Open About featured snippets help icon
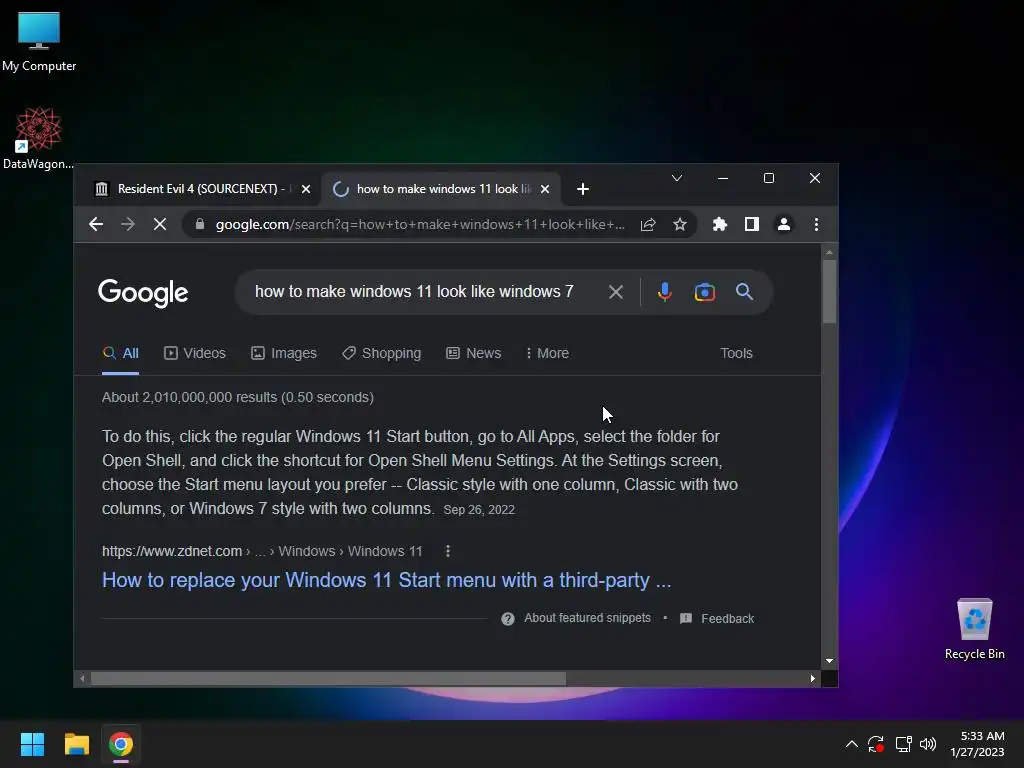This screenshot has height=768, width=1024. (x=507, y=618)
